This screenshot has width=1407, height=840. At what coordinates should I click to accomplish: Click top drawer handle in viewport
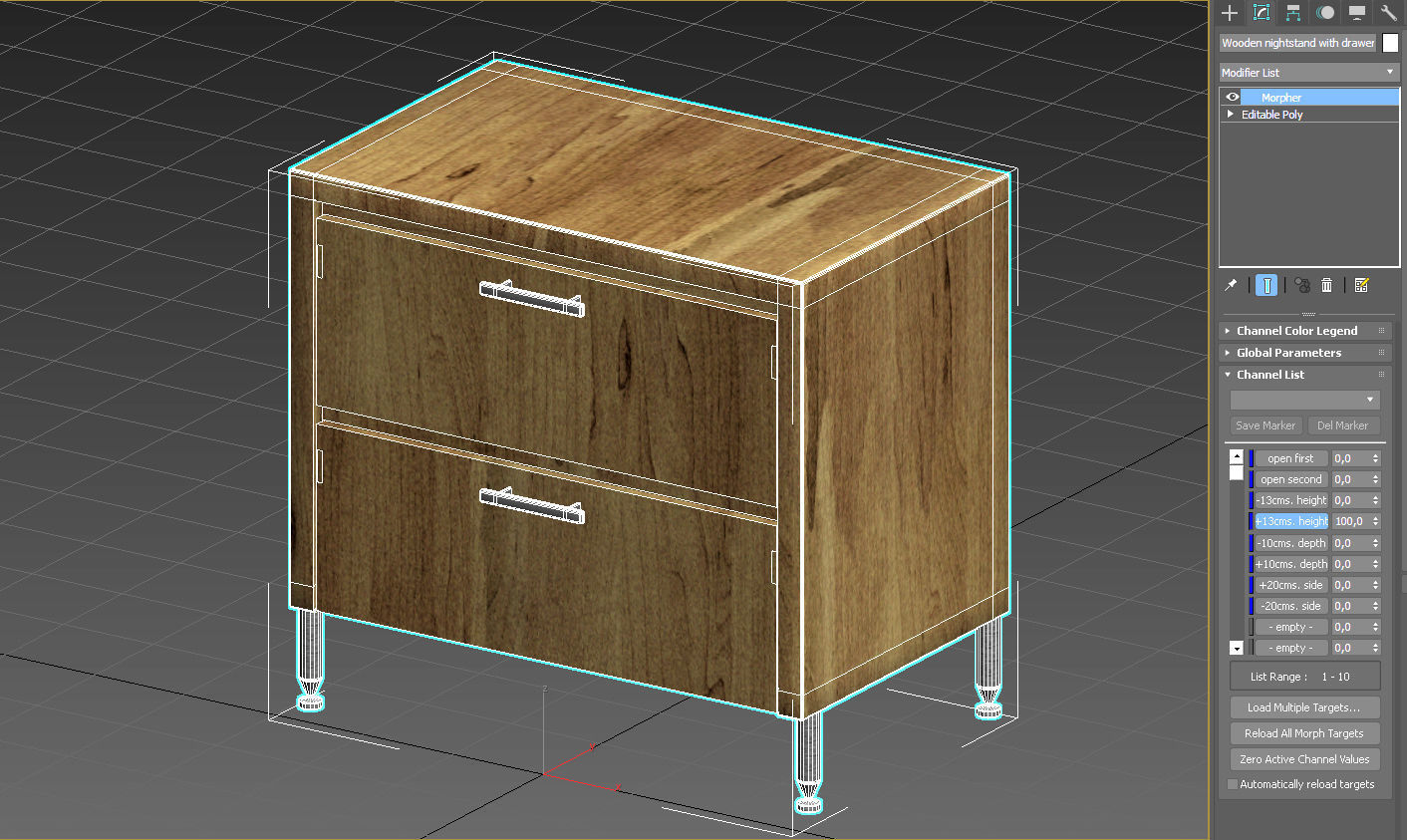pos(532,298)
